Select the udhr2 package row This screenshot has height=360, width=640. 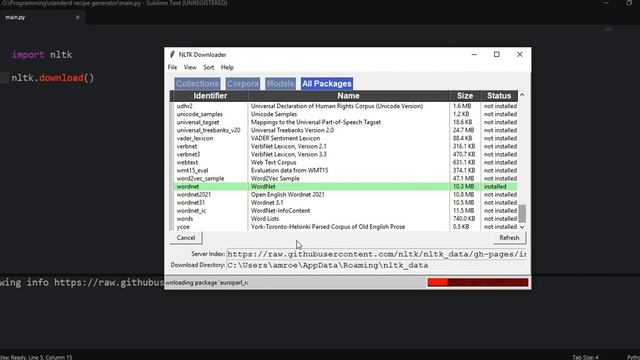(345, 106)
